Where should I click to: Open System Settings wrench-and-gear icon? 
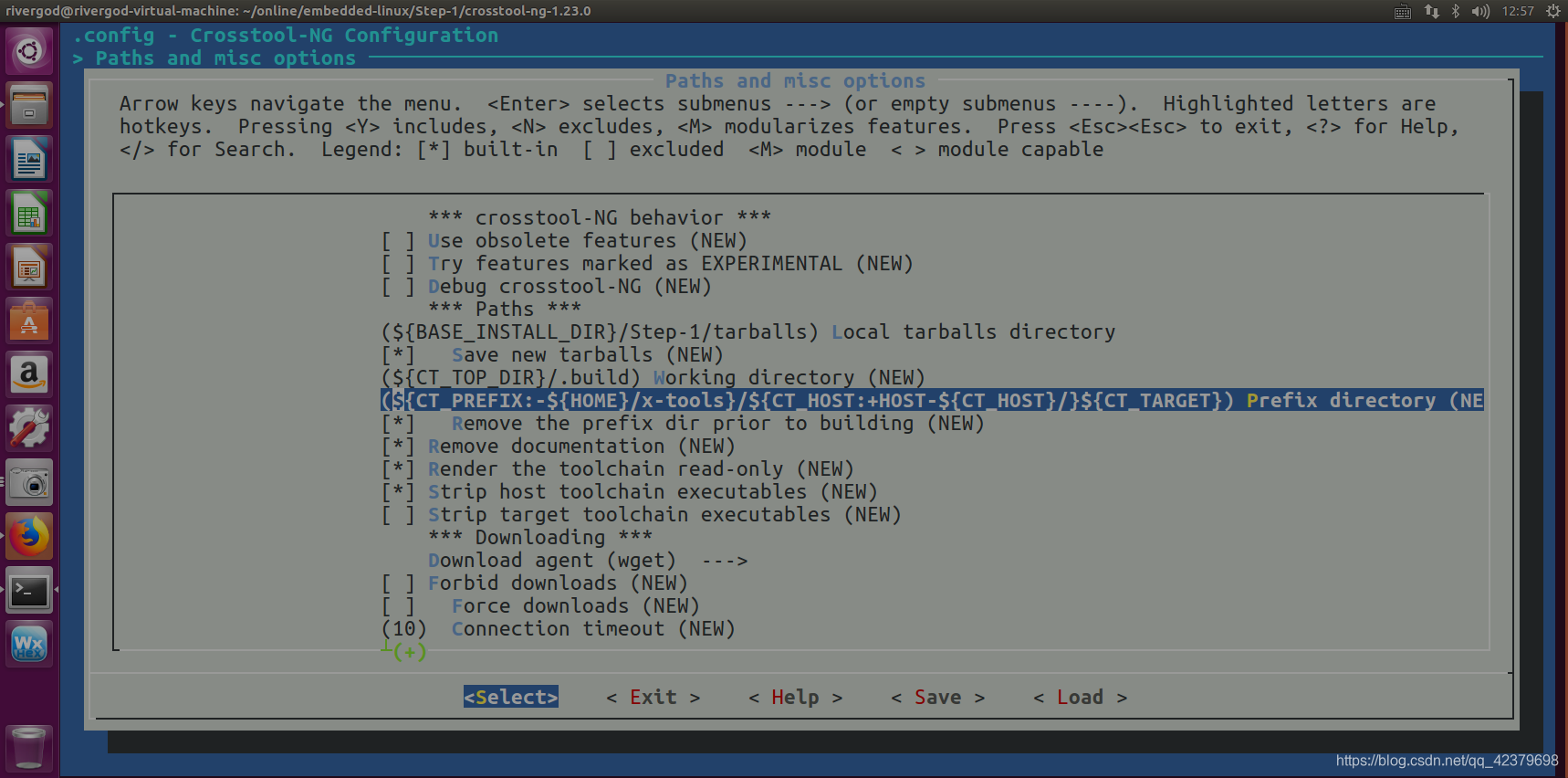[x=29, y=428]
